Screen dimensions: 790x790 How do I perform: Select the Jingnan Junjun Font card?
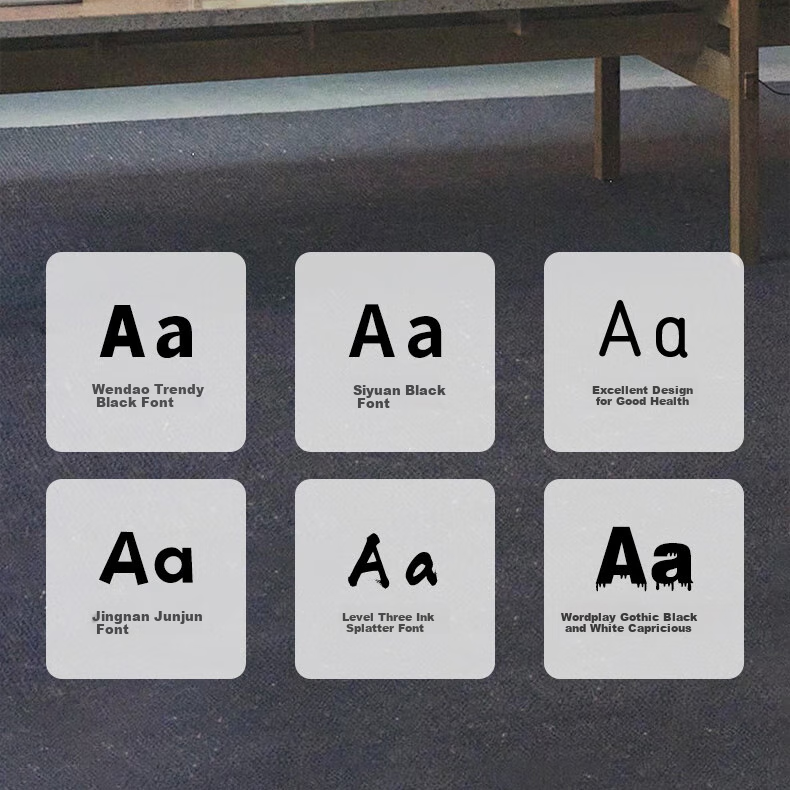click(146, 579)
